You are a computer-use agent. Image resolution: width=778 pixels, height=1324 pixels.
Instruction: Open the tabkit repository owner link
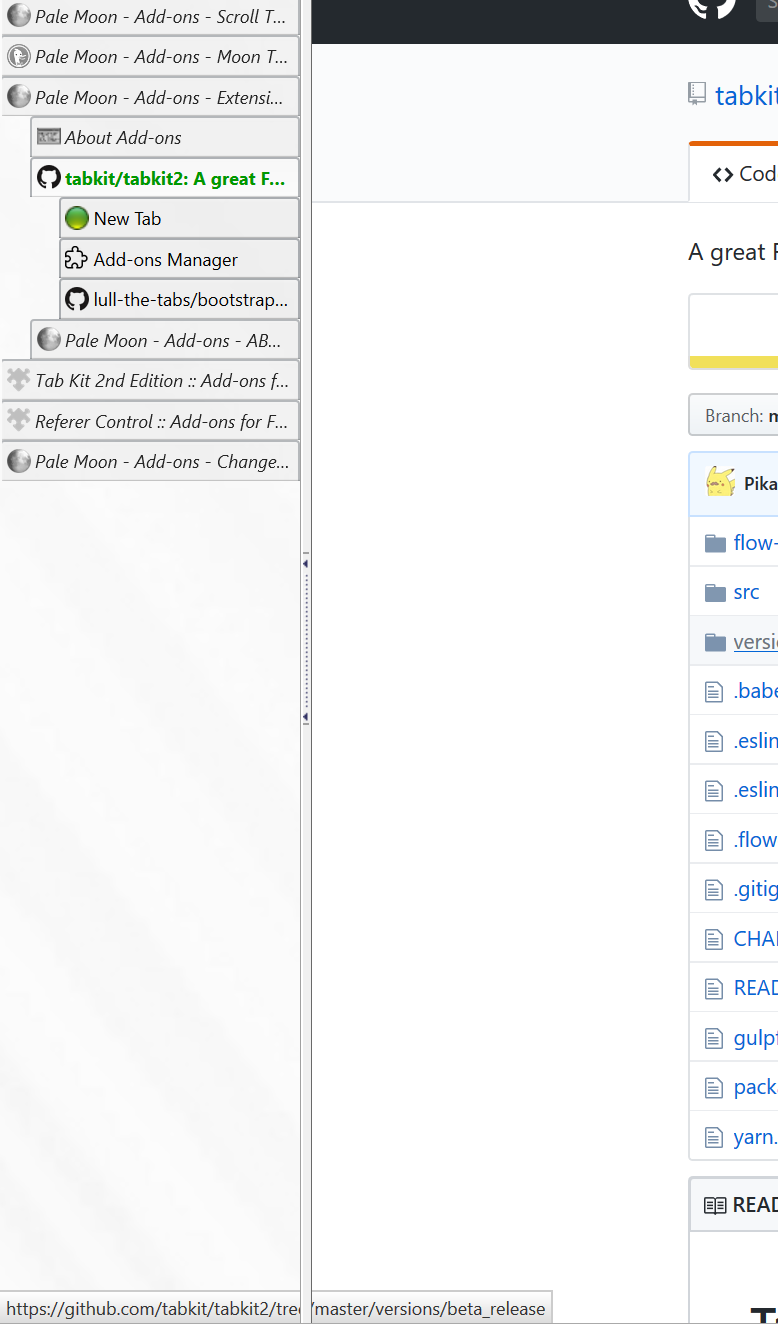(746, 95)
